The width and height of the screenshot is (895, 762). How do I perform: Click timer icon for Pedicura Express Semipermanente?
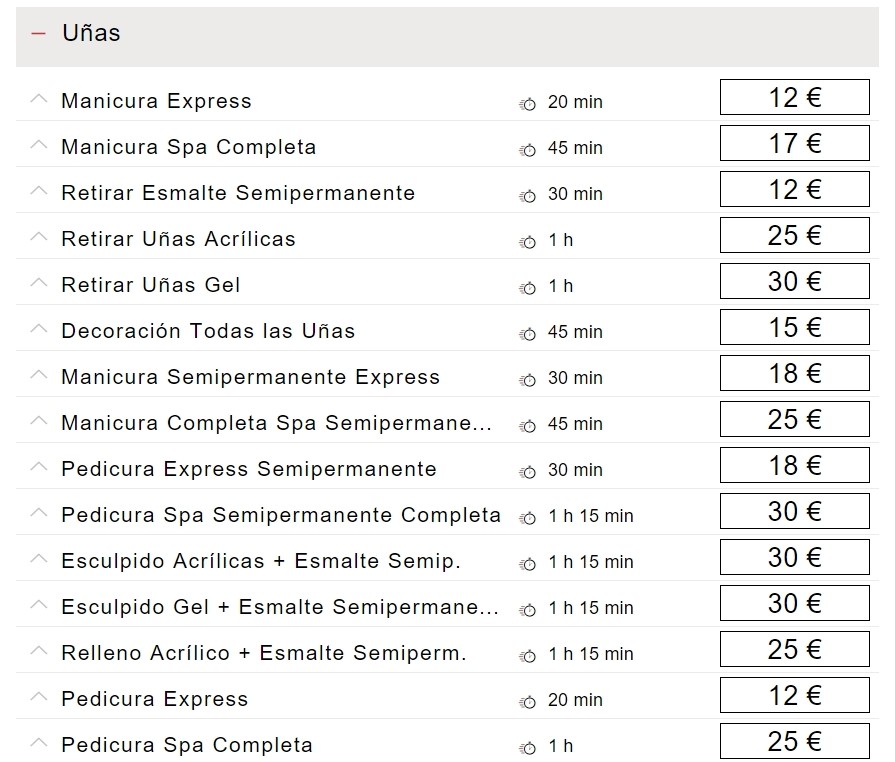pos(527,471)
